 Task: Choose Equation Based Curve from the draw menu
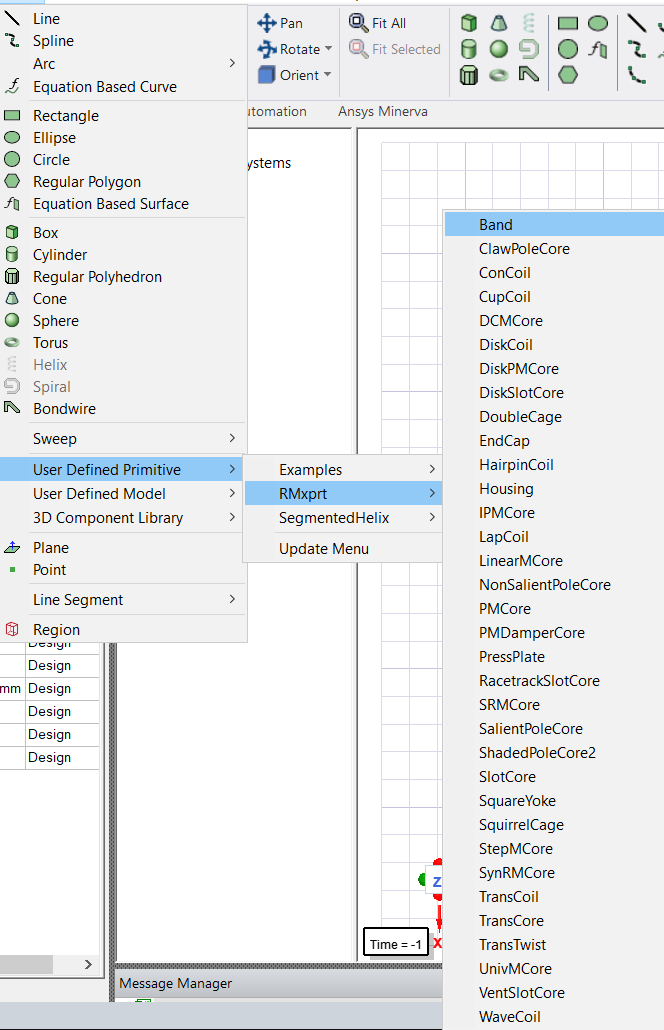click(x=105, y=87)
